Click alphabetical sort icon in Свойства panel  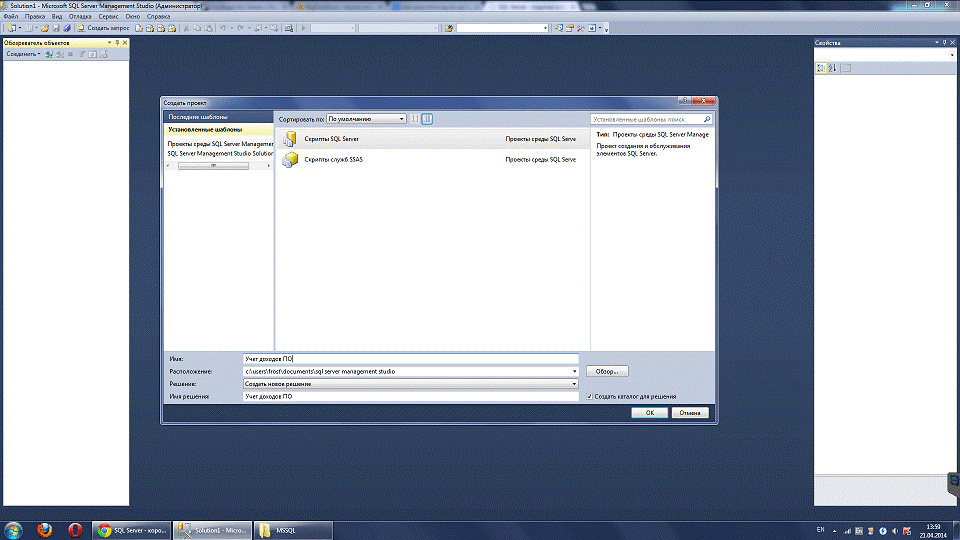[832, 68]
